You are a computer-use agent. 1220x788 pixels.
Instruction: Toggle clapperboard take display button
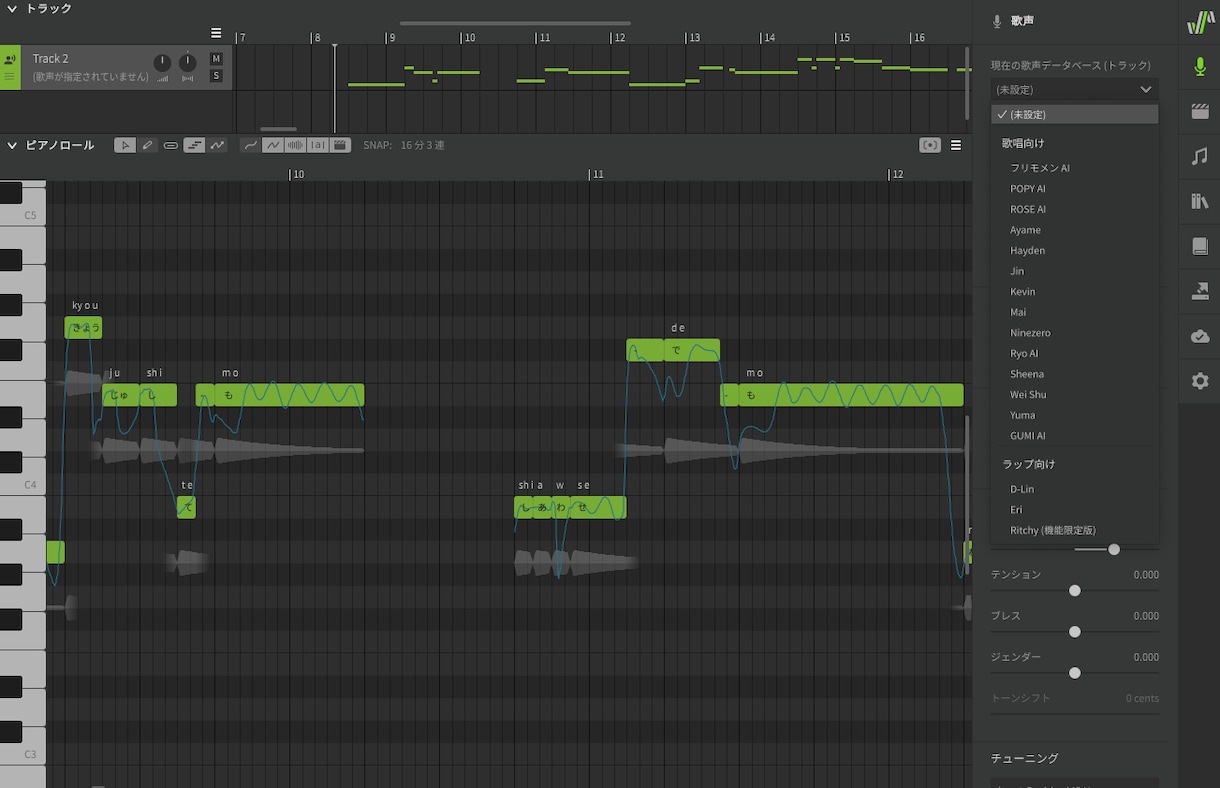pos(340,145)
